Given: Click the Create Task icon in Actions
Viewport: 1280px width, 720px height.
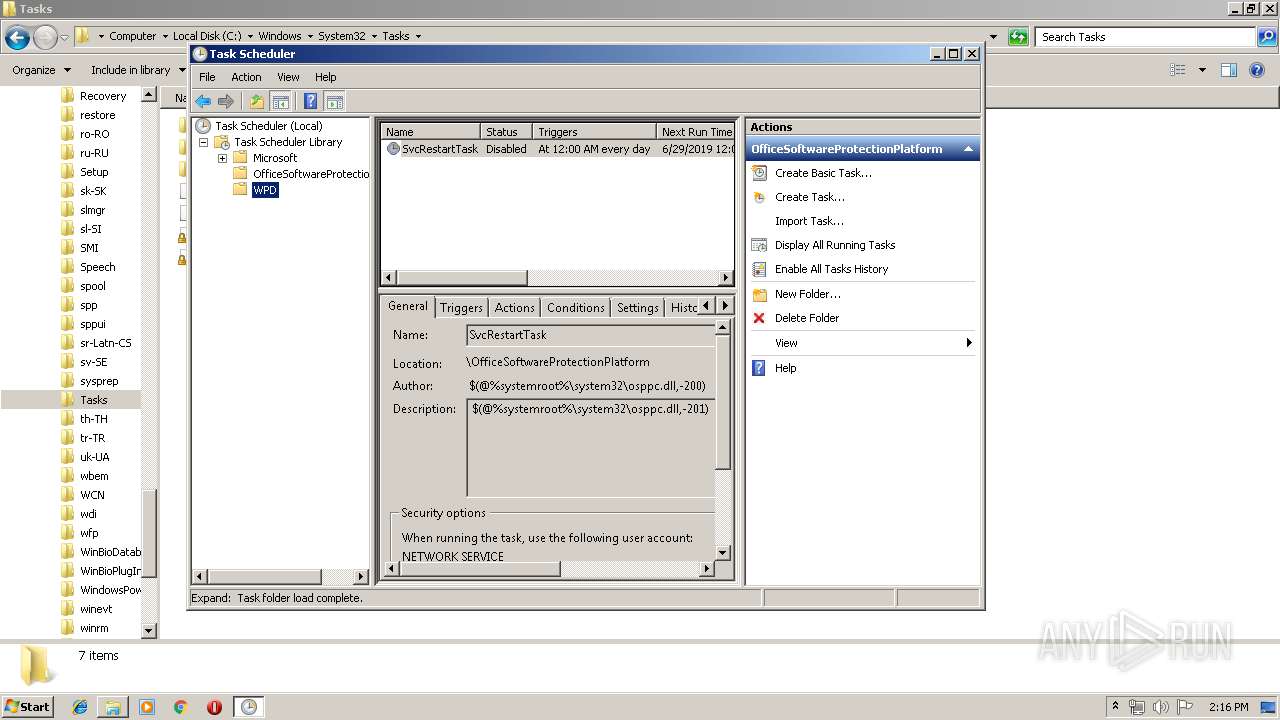Looking at the screenshot, I should 759,197.
